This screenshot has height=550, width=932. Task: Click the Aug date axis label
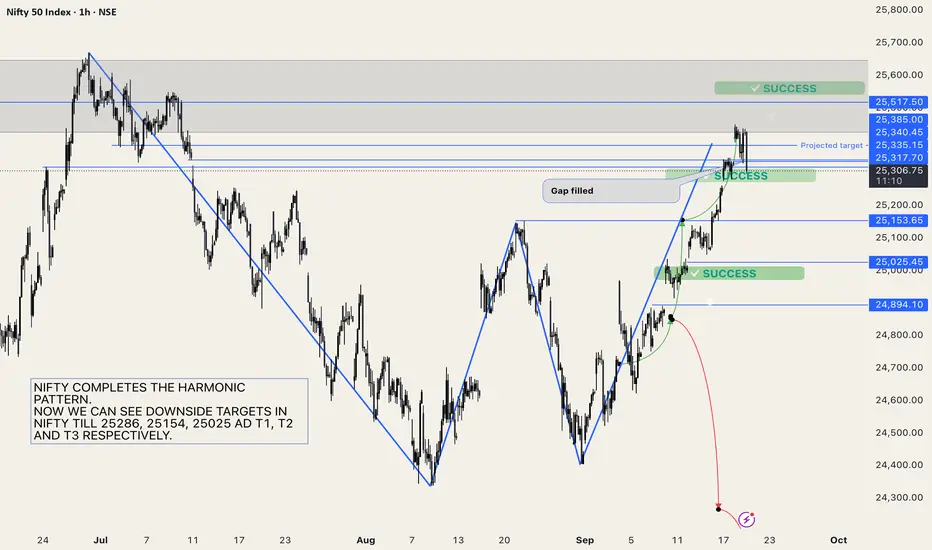pyautogui.click(x=366, y=540)
